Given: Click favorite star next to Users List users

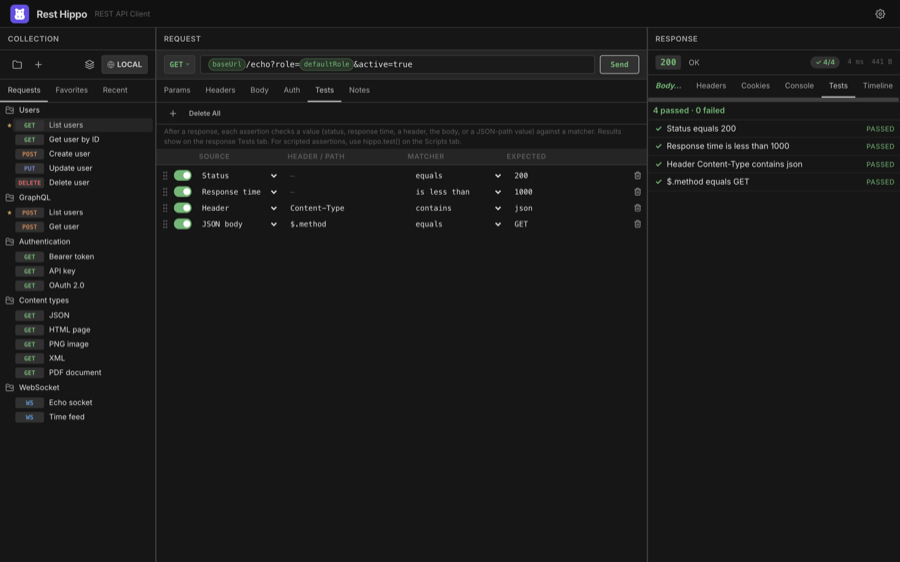Looking at the screenshot, I should pos(9,125).
